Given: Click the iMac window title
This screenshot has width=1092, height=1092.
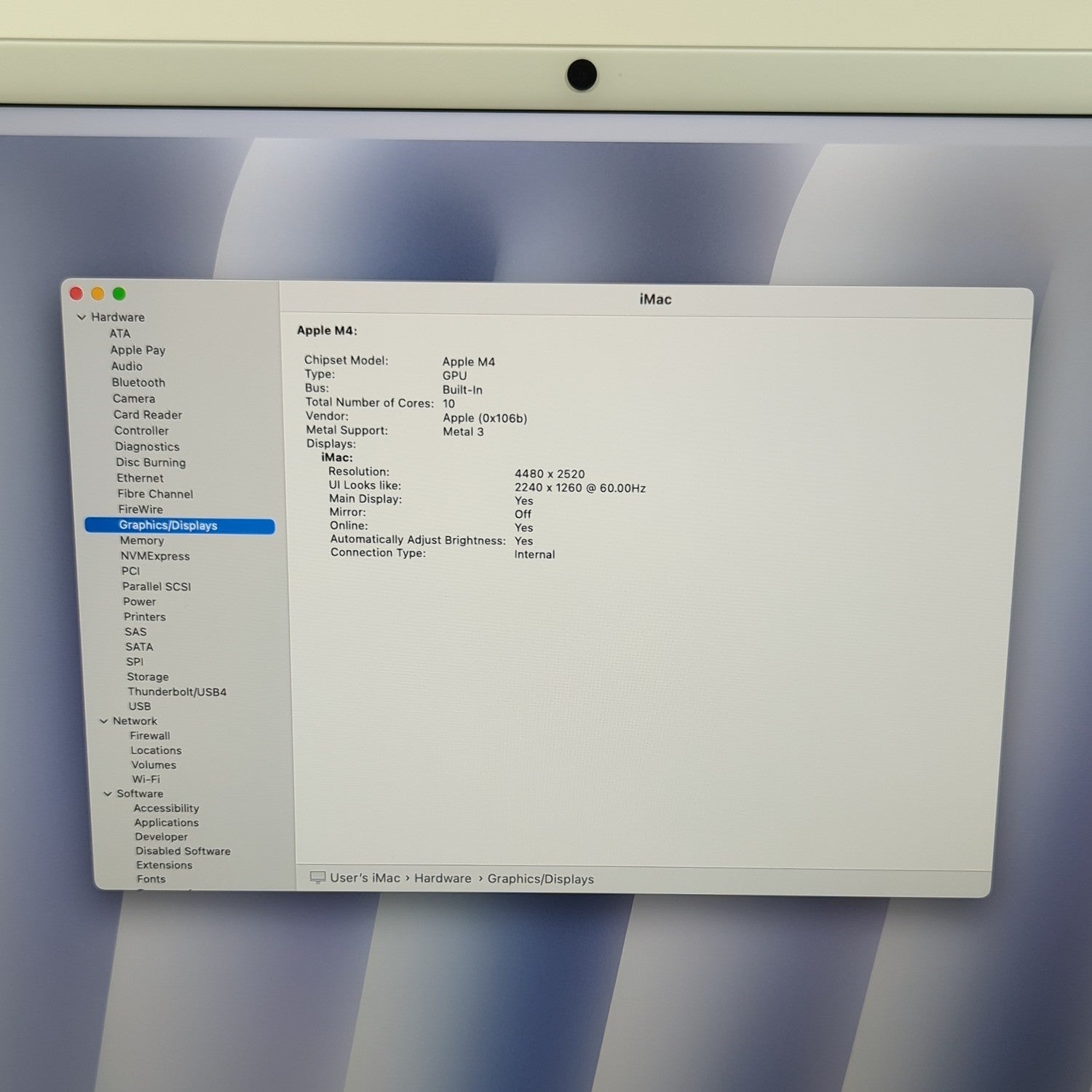Looking at the screenshot, I should point(655,299).
